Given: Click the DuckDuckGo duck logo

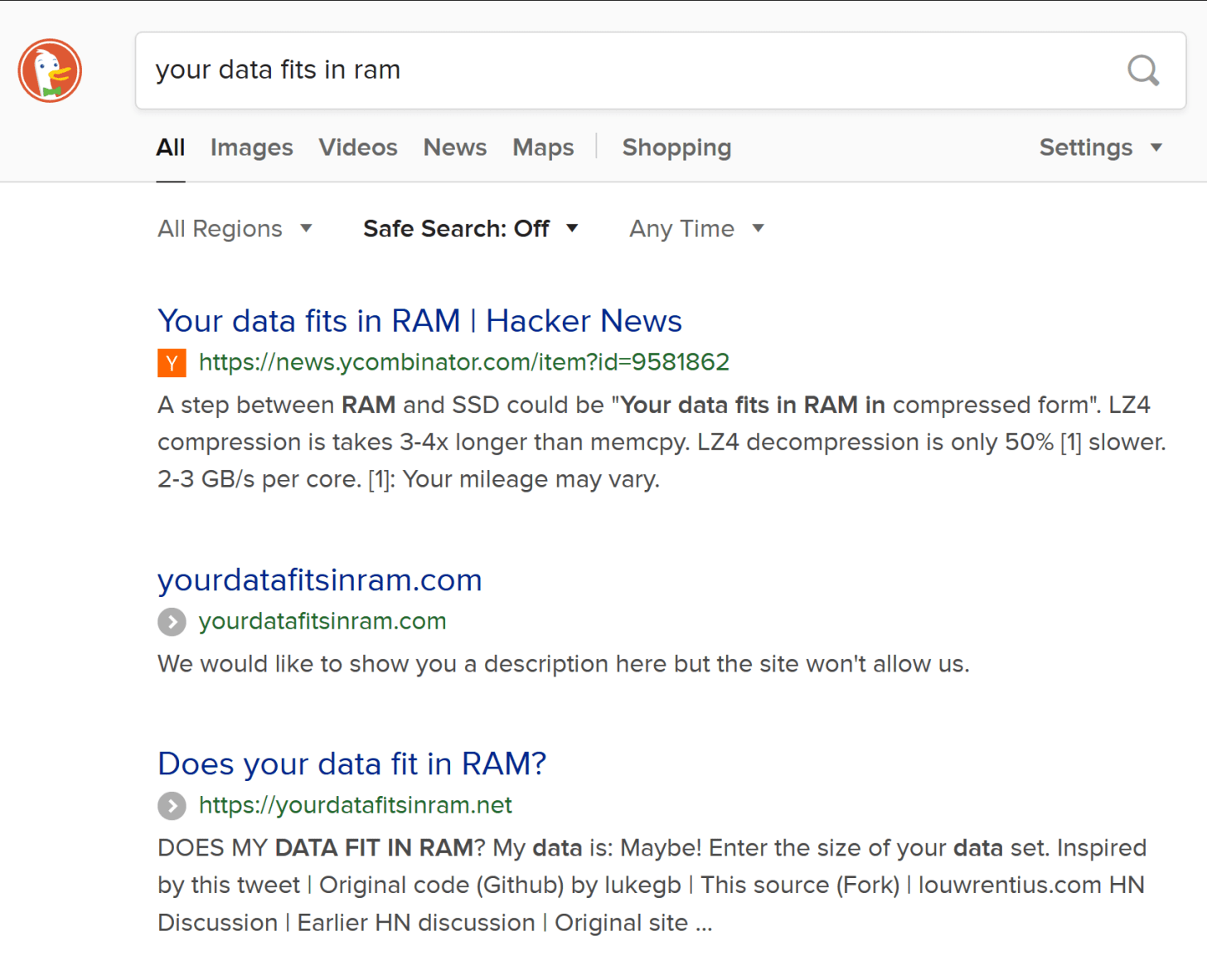Looking at the screenshot, I should [50, 70].
